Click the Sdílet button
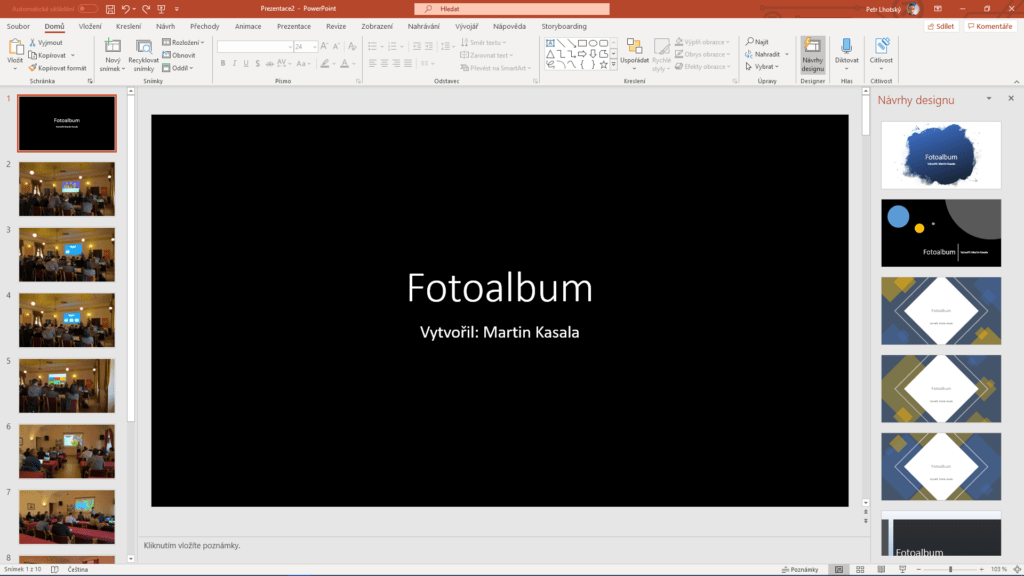The height and width of the screenshot is (576, 1024). [x=940, y=26]
